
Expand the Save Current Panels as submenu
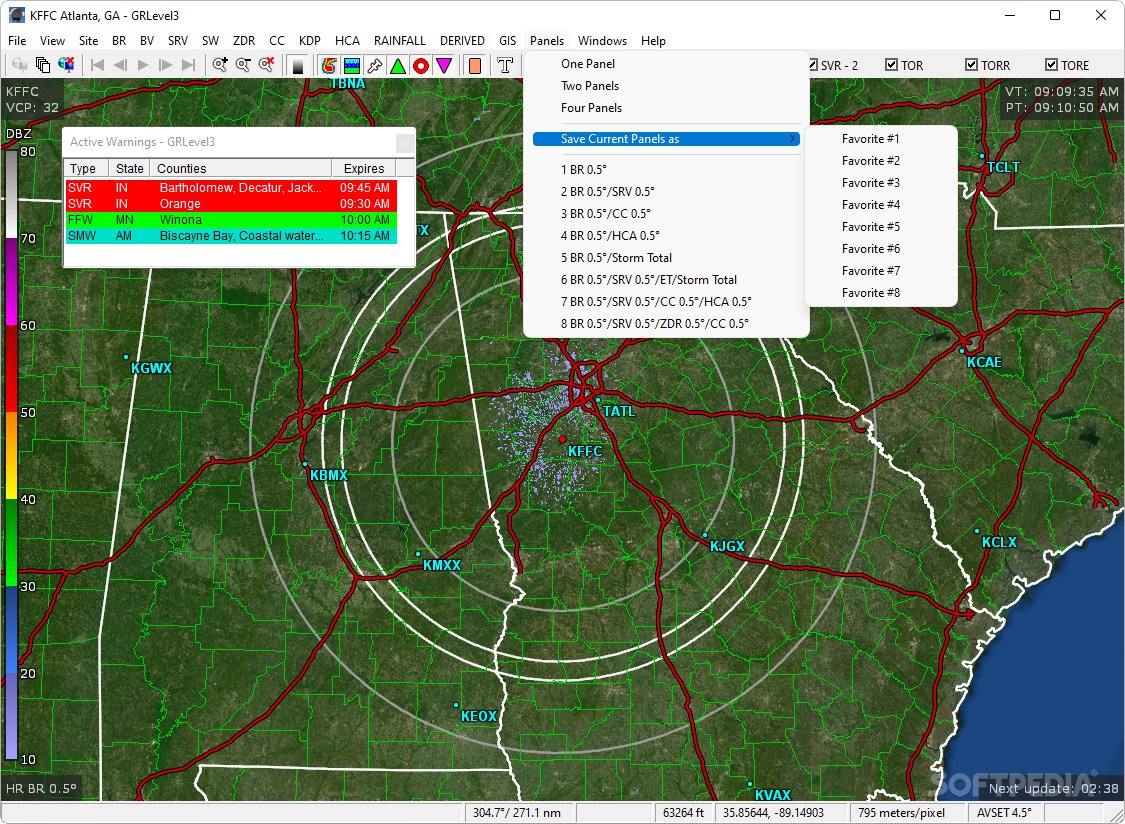pyautogui.click(x=666, y=139)
